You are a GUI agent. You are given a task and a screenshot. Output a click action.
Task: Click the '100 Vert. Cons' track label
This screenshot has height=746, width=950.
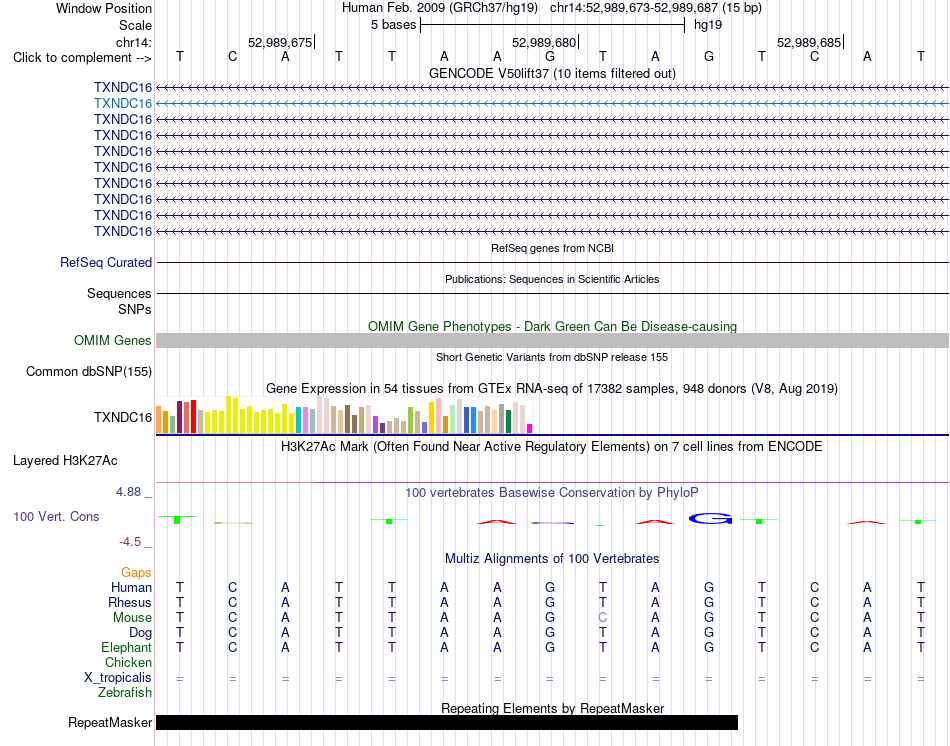coord(56,516)
